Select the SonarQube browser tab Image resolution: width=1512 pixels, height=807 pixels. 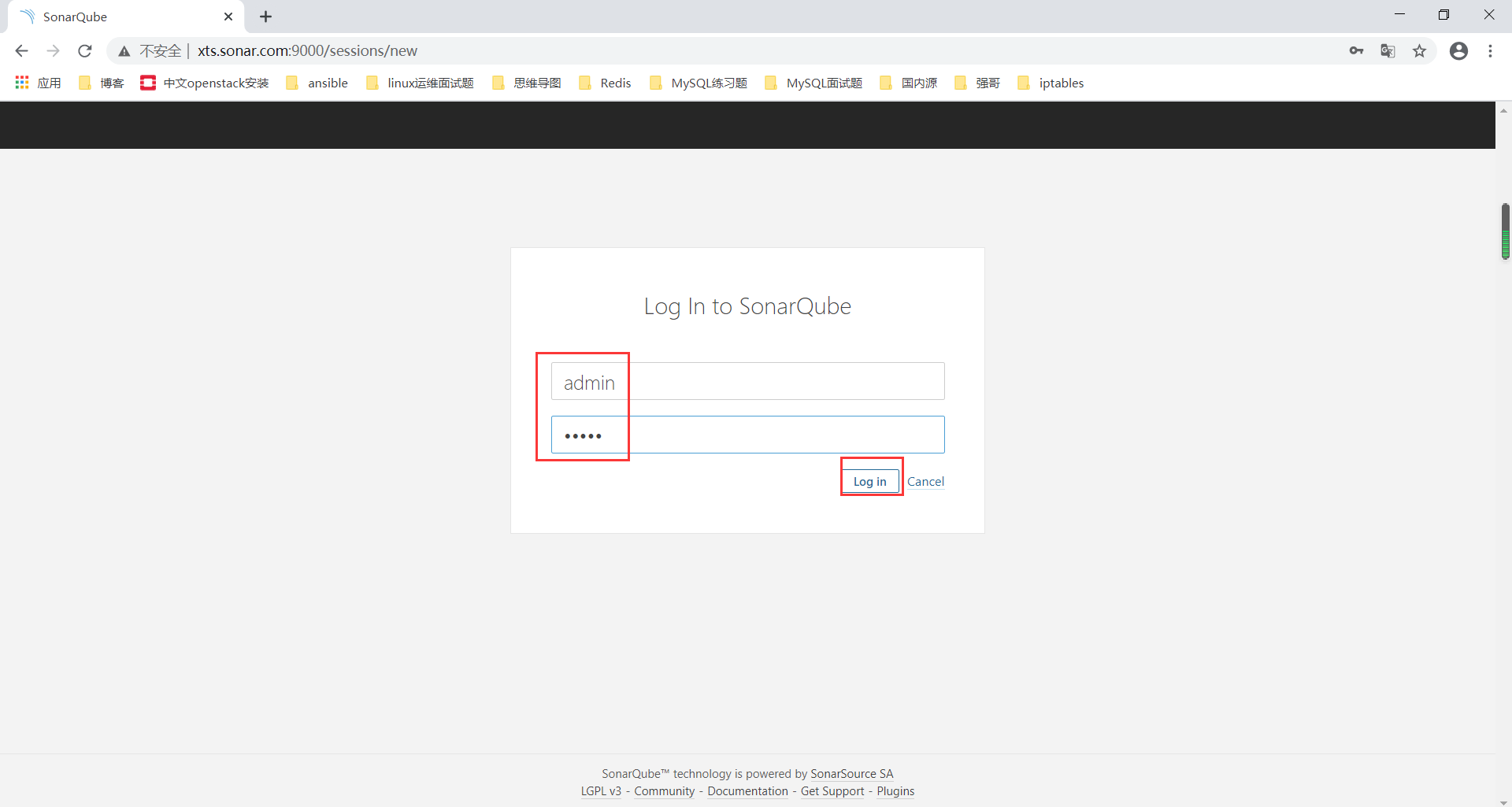point(126,17)
